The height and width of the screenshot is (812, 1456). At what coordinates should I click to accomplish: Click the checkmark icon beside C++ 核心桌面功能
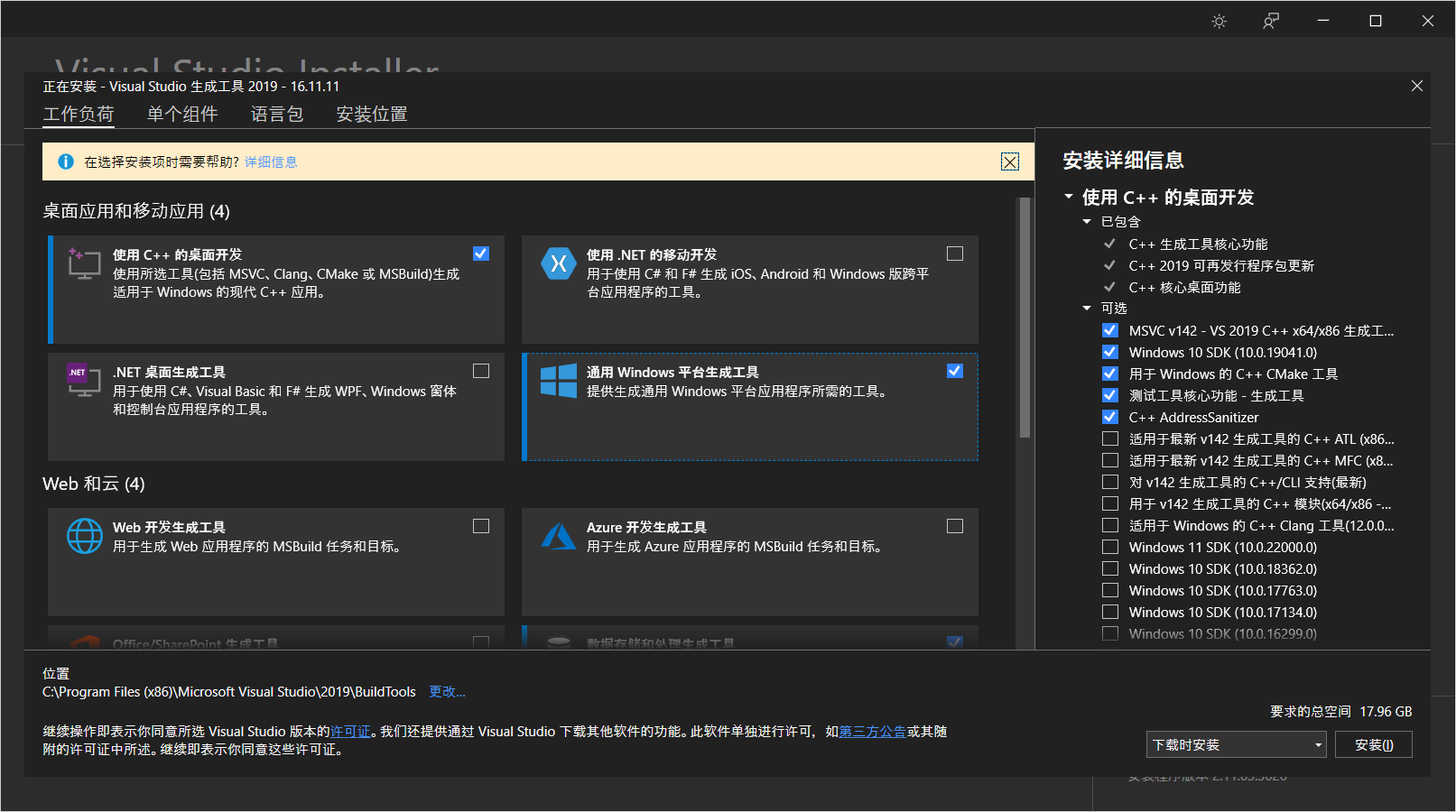1109,287
